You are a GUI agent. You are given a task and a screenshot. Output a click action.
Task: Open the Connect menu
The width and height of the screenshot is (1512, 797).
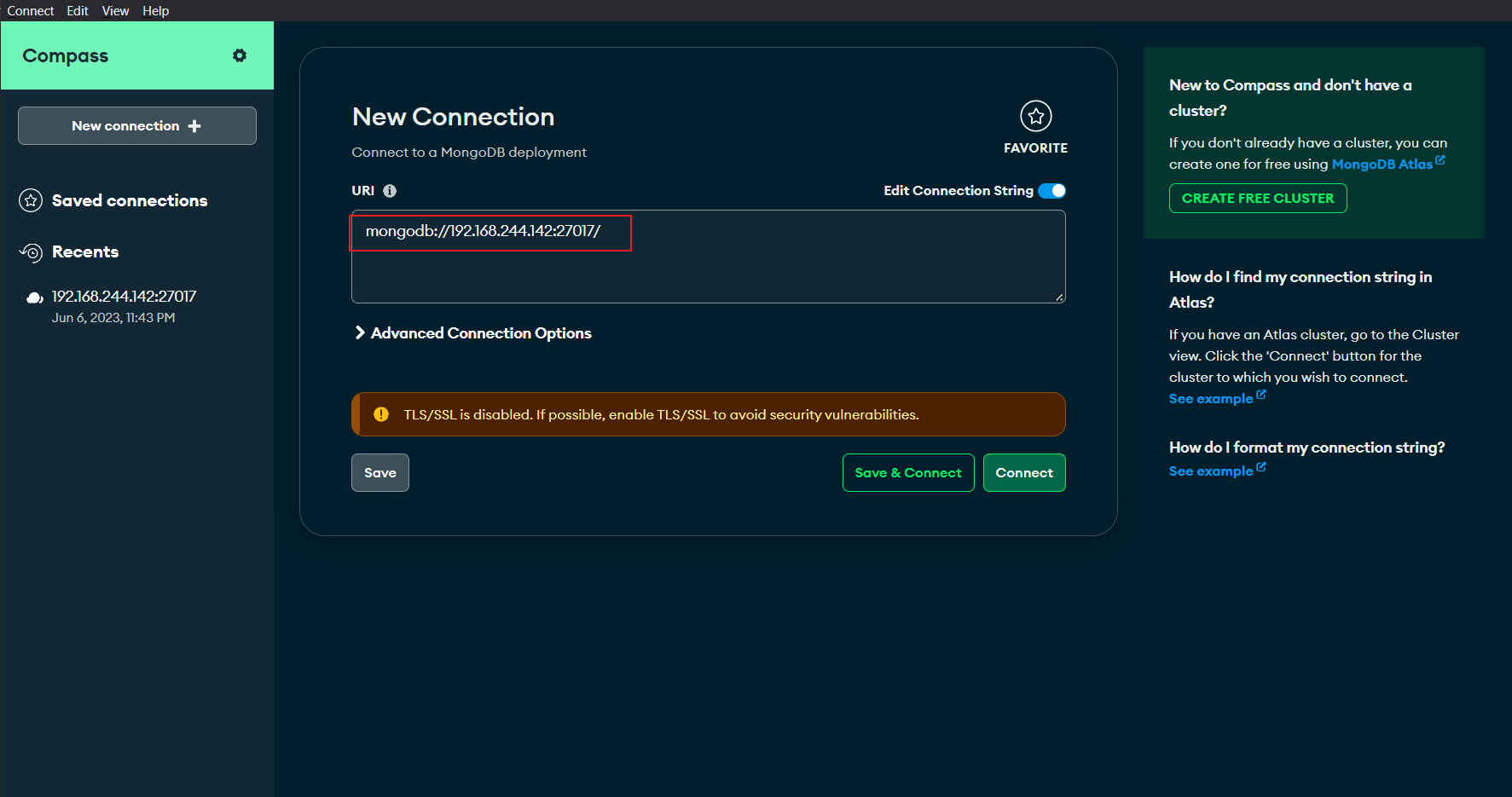31,11
